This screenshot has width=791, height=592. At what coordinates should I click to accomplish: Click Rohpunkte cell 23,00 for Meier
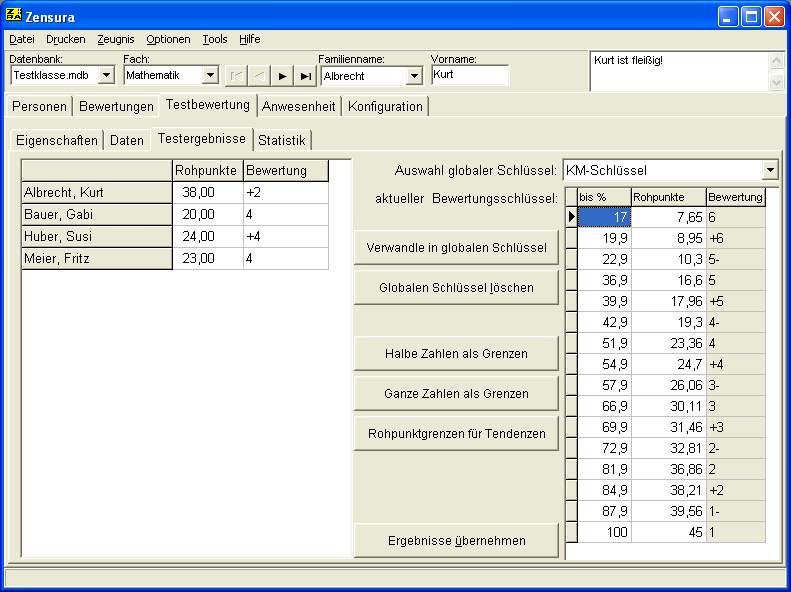(x=208, y=259)
